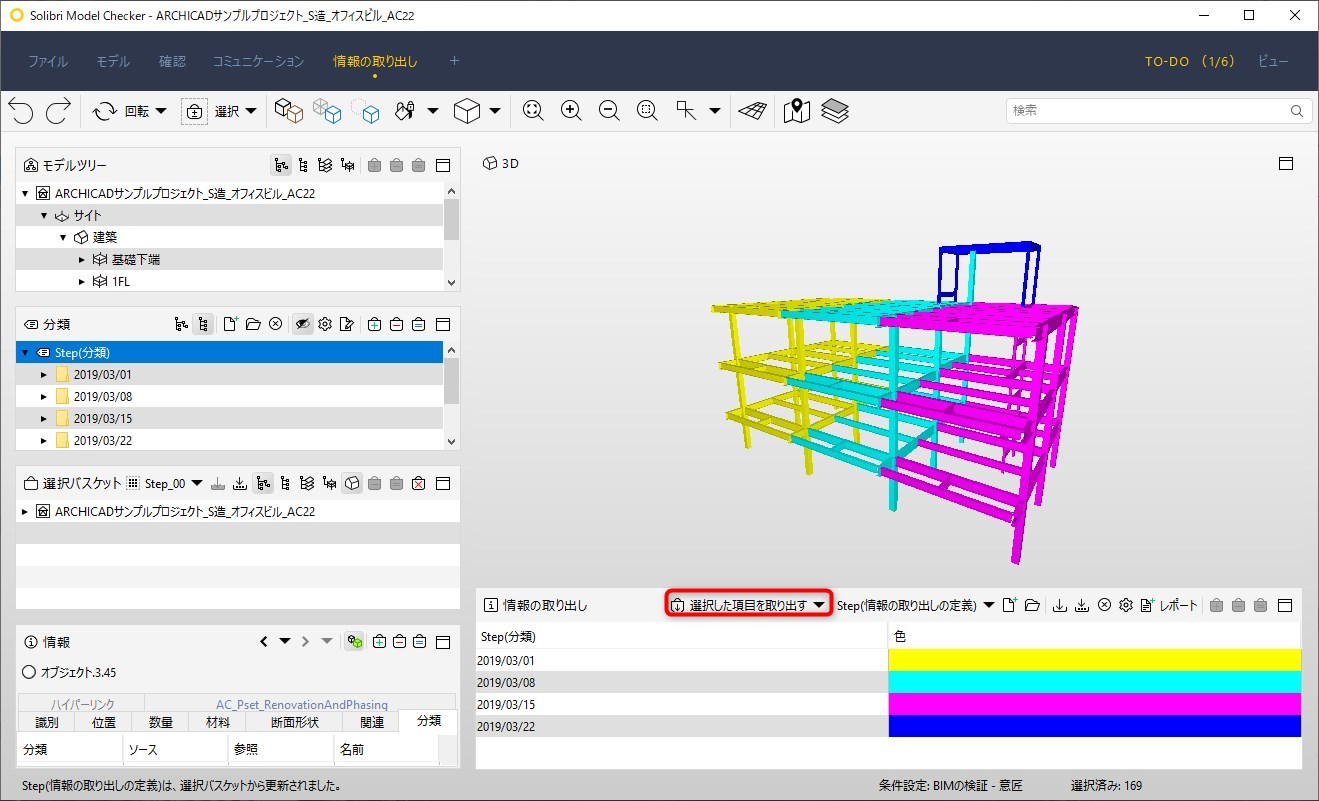The image size is (1319, 801).
Task: Click the レポート report button
Action: point(1169,605)
